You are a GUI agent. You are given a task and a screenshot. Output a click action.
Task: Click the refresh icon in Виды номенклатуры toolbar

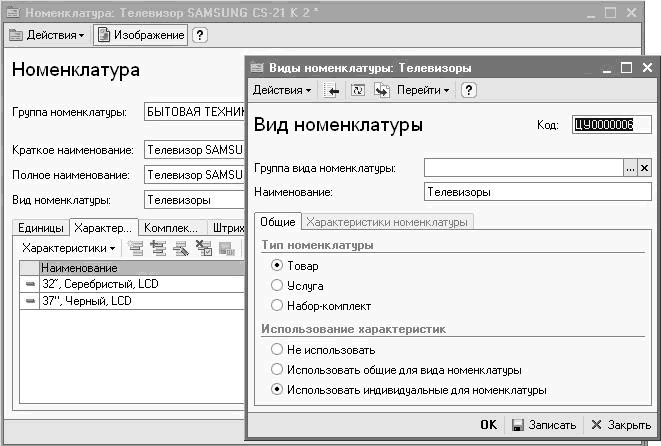(358, 90)
